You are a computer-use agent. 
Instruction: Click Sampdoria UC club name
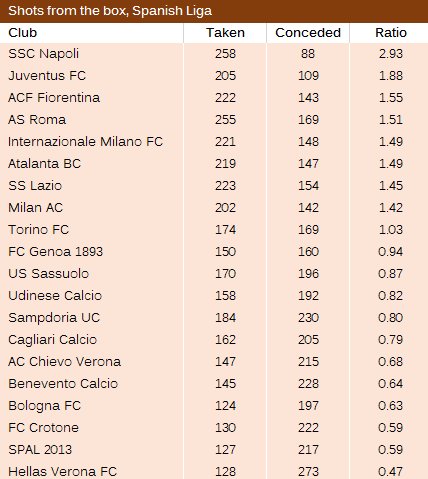tap(54, 318)
